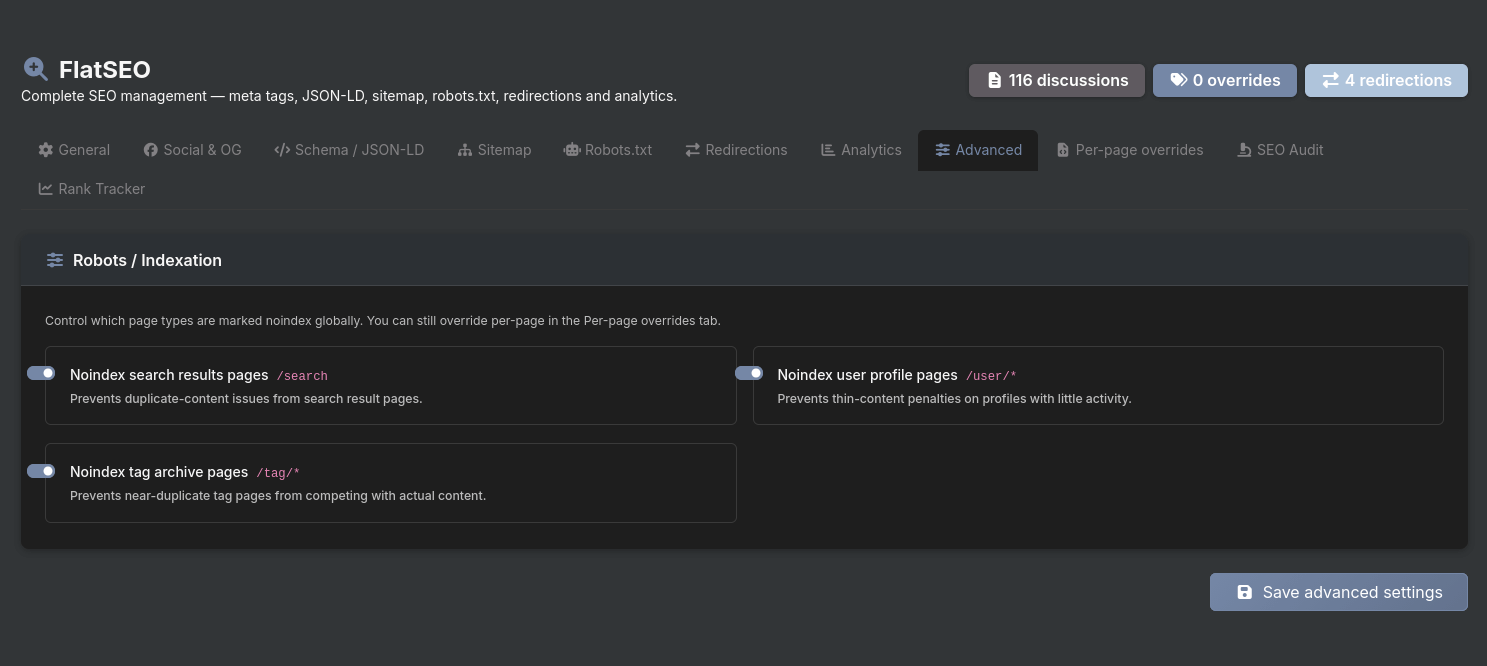Click the Facebook icon for Social & OG
This screenshot has width=1487, height=666.
pyautogui.click(x=151, y=150)
